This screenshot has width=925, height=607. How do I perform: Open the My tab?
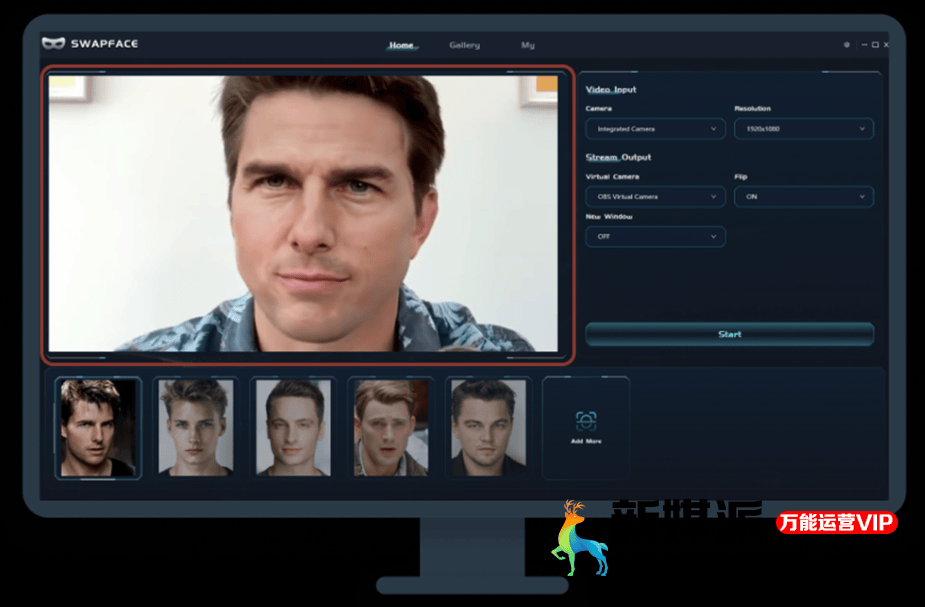pyautogui.click(x=527, y=45)
